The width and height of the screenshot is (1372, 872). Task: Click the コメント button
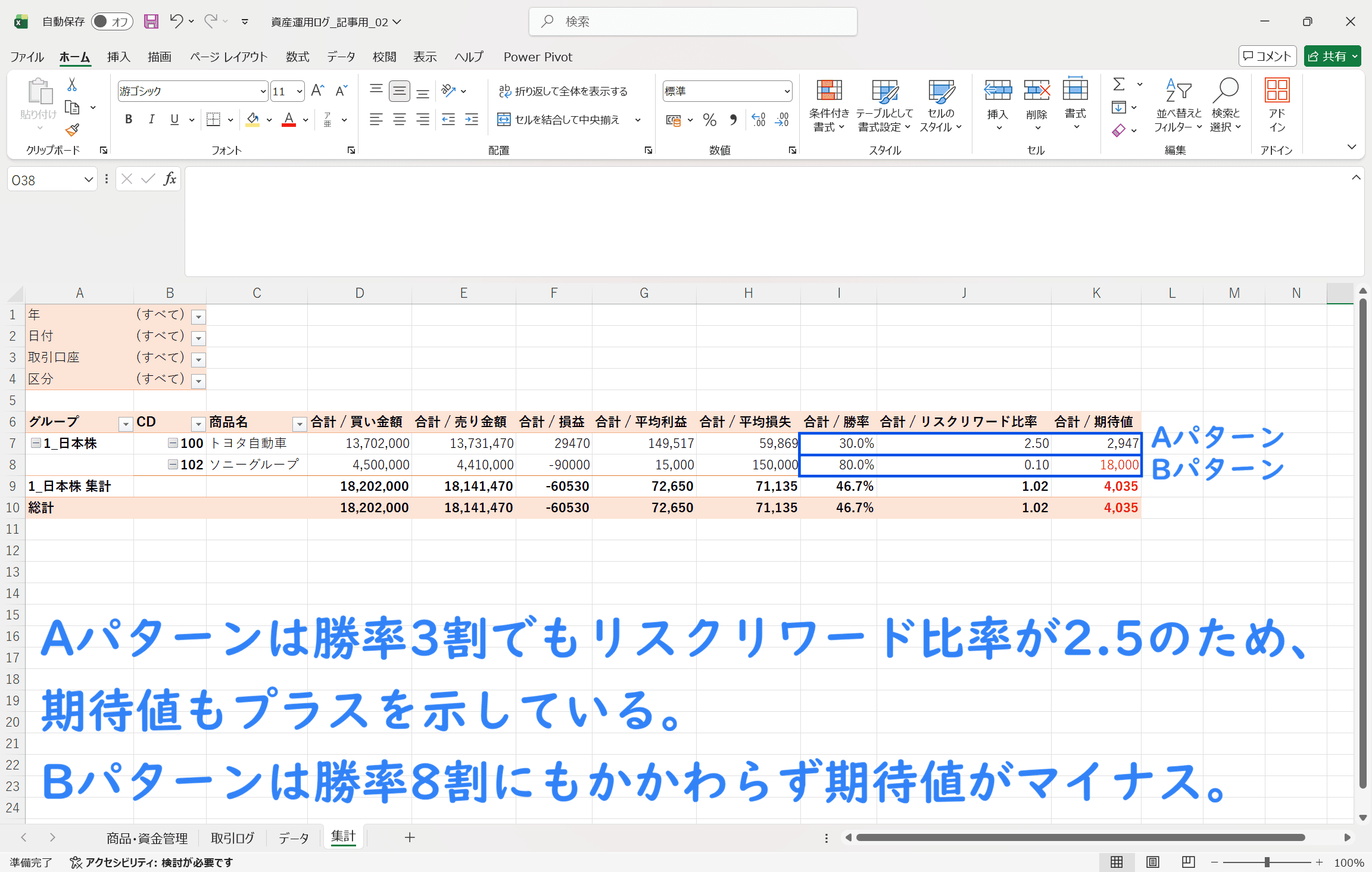[1267, 56]
